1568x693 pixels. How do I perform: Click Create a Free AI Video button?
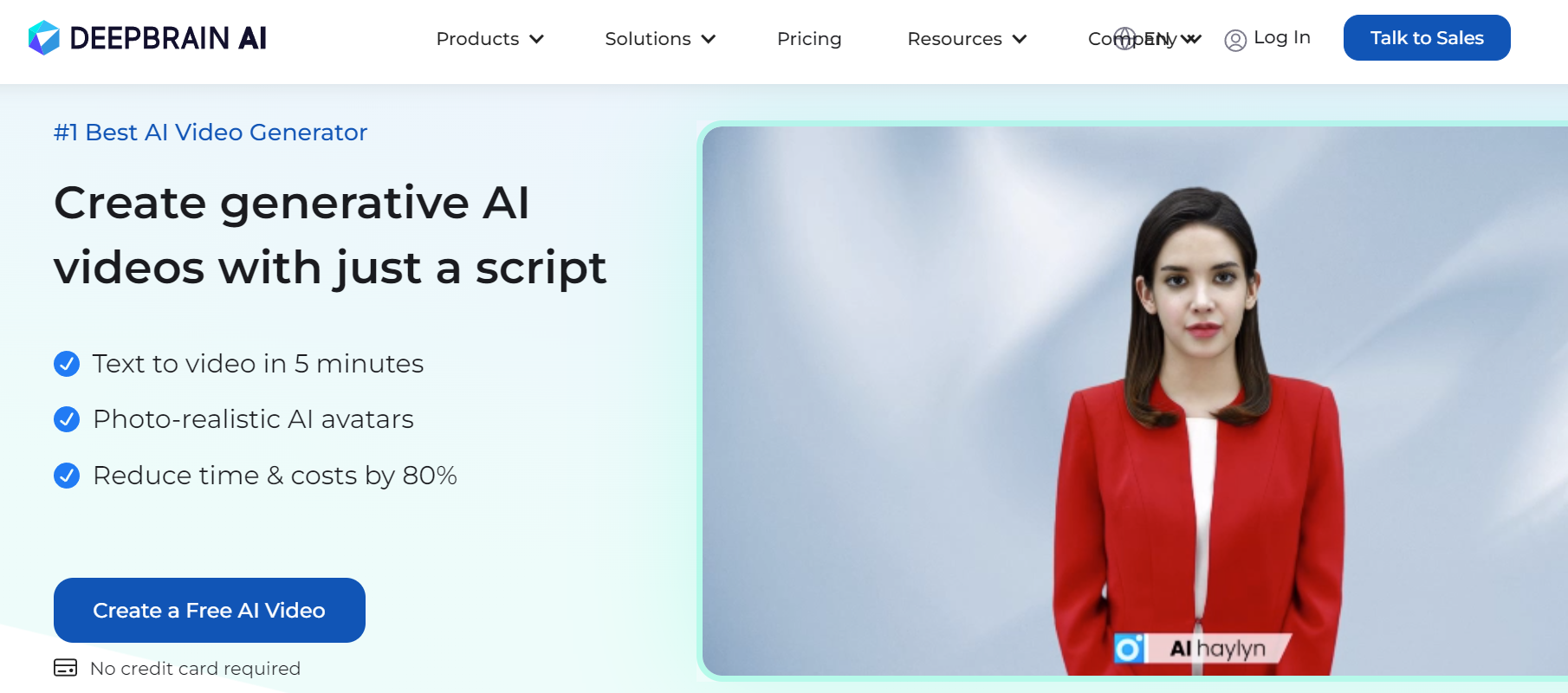pos(210,610)
